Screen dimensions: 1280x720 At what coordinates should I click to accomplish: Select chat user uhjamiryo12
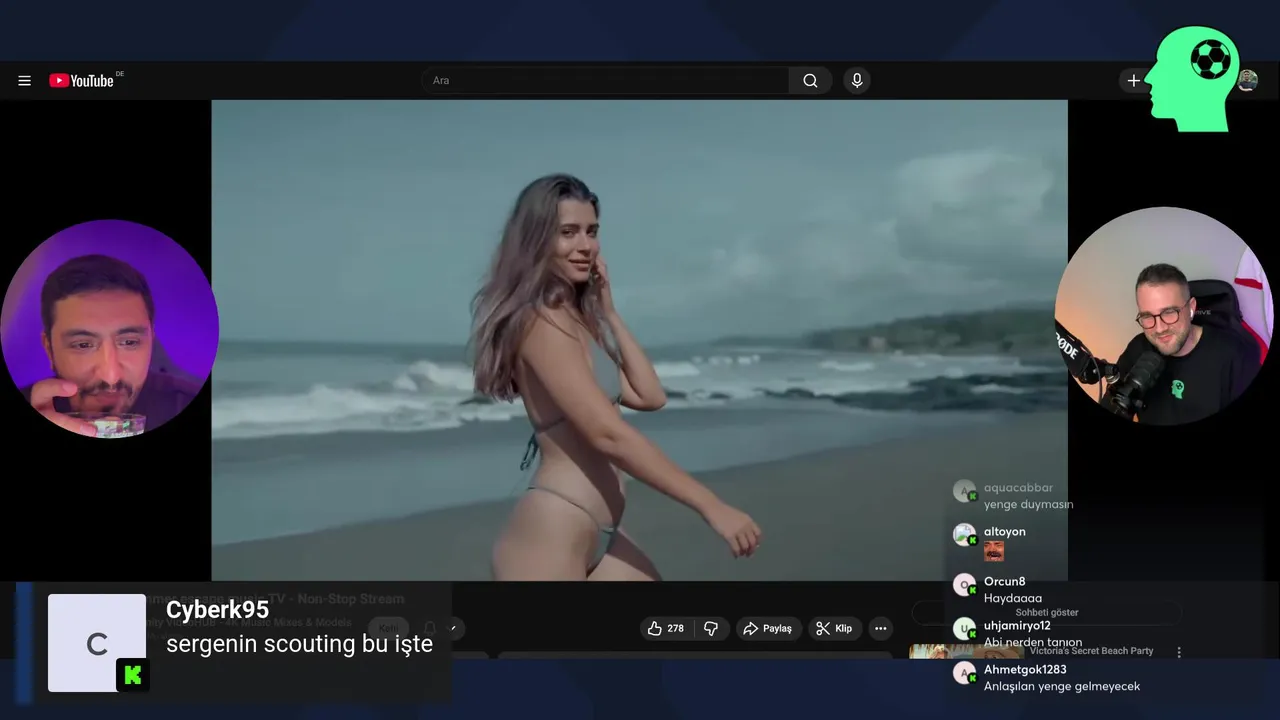[1017, 625]
